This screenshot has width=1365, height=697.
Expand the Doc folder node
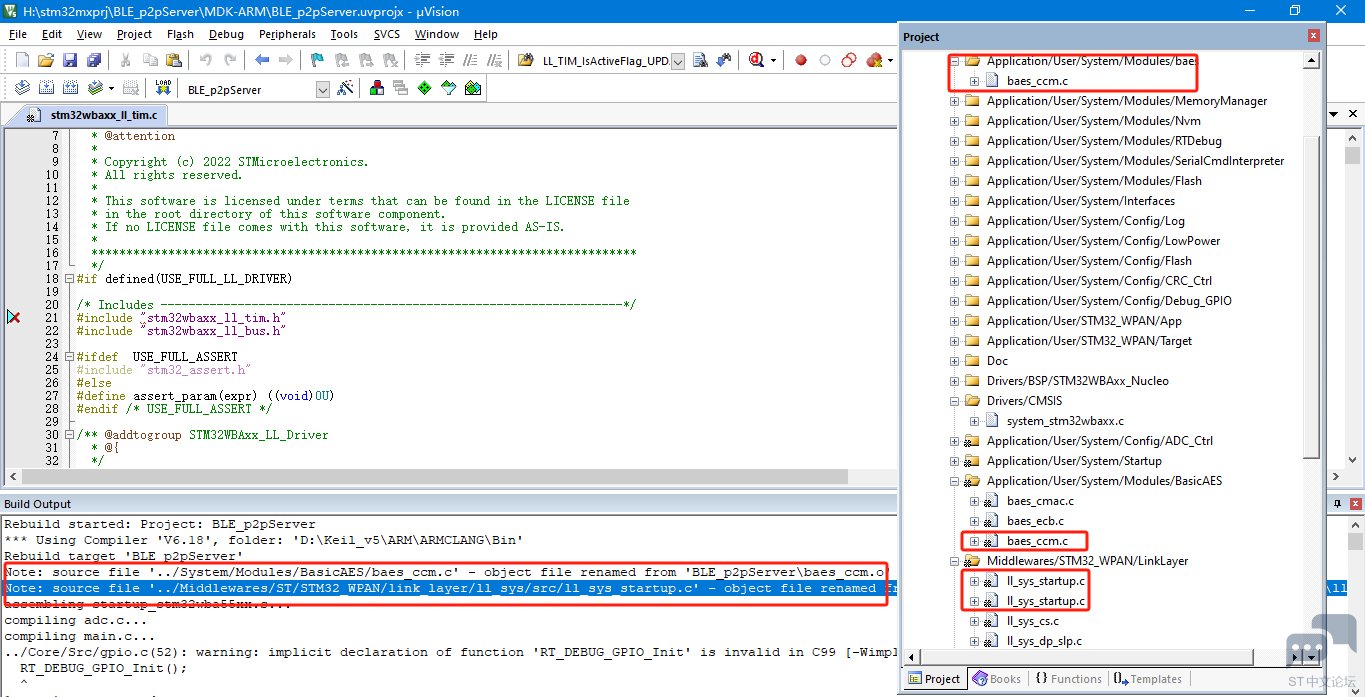[954, 361]
